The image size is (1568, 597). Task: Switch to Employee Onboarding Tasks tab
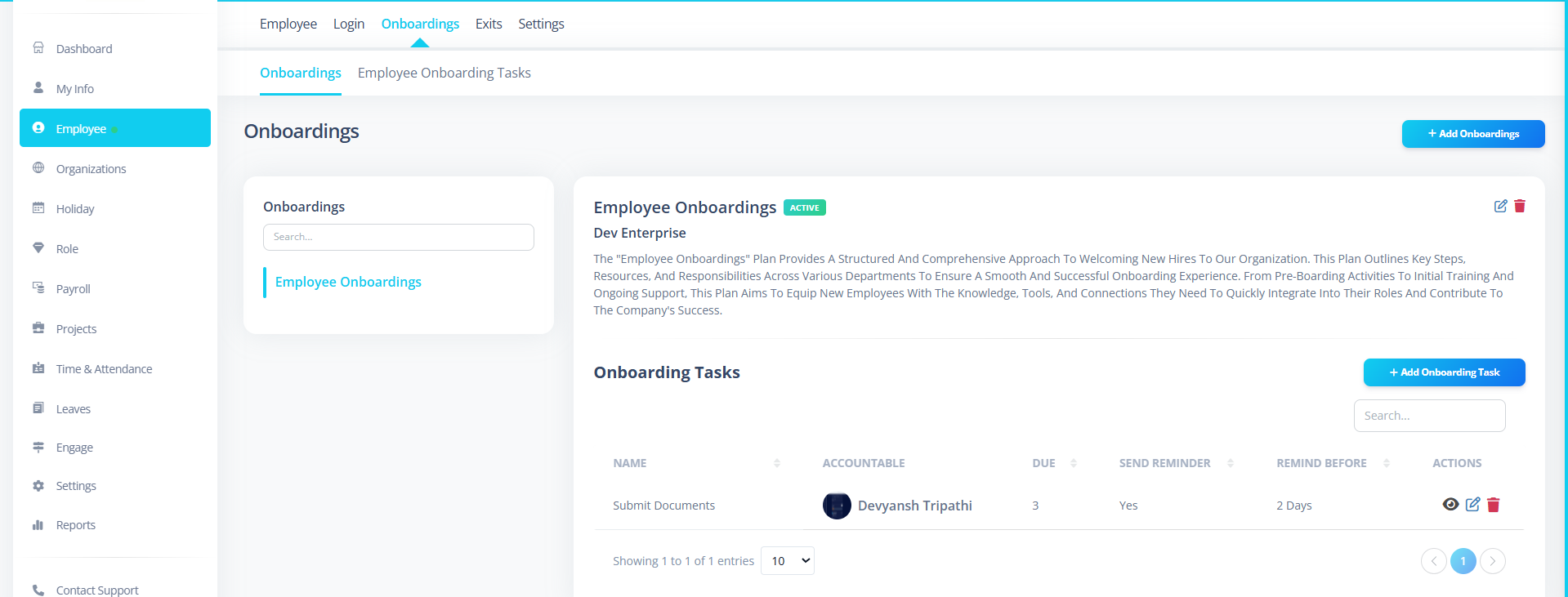(x=444, y=73)
